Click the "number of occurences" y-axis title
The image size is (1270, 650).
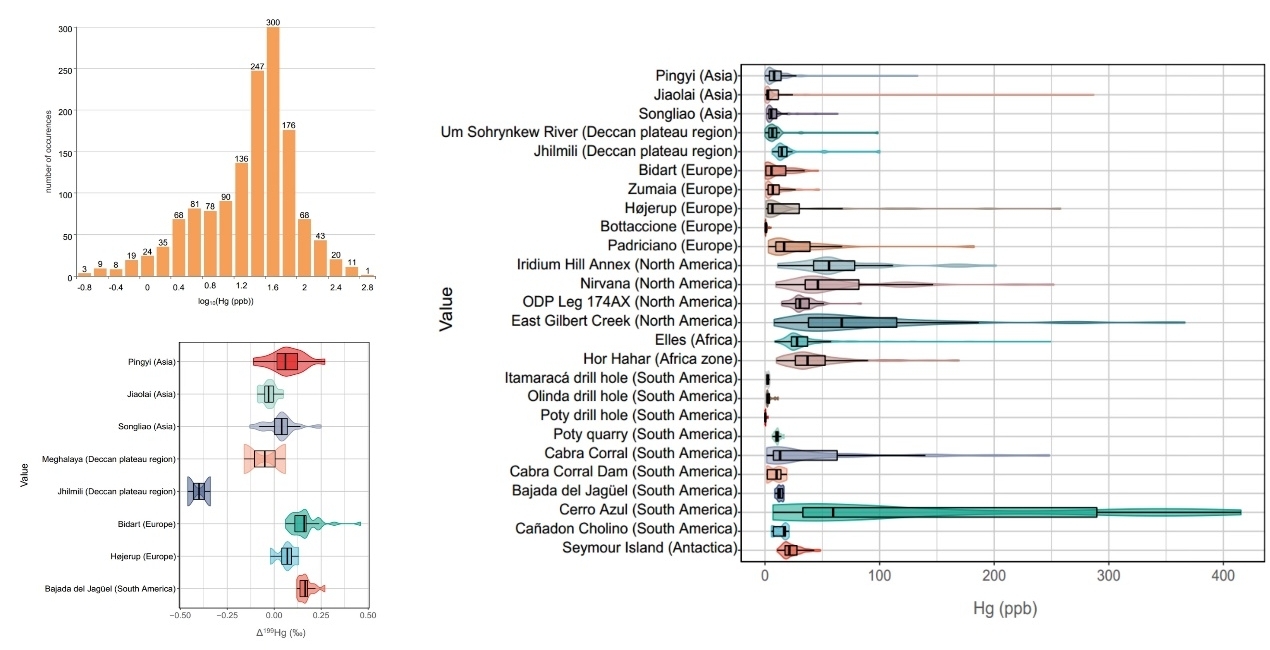[49, 151]
